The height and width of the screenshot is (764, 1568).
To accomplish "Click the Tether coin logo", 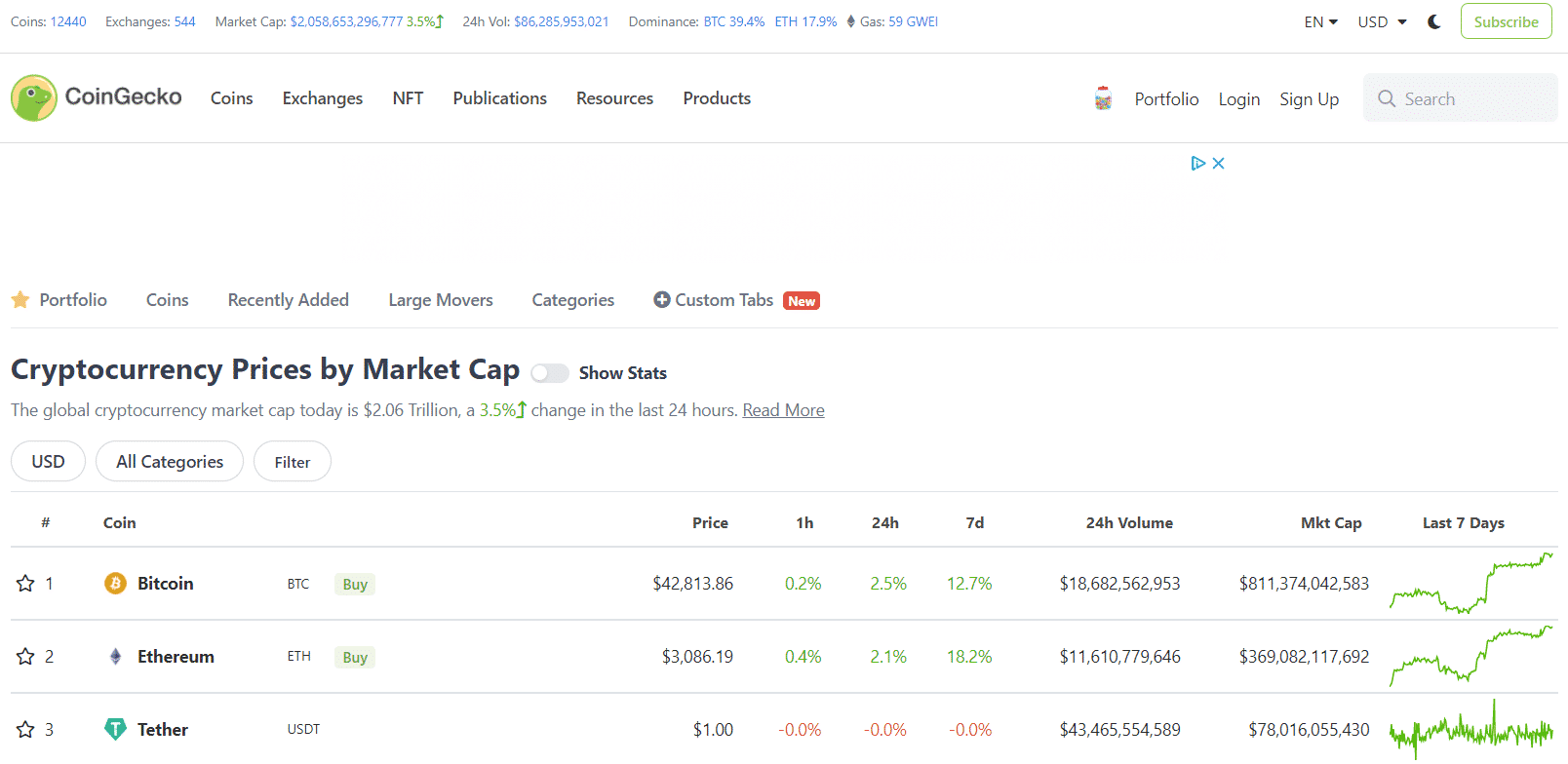I will (115, 729).
